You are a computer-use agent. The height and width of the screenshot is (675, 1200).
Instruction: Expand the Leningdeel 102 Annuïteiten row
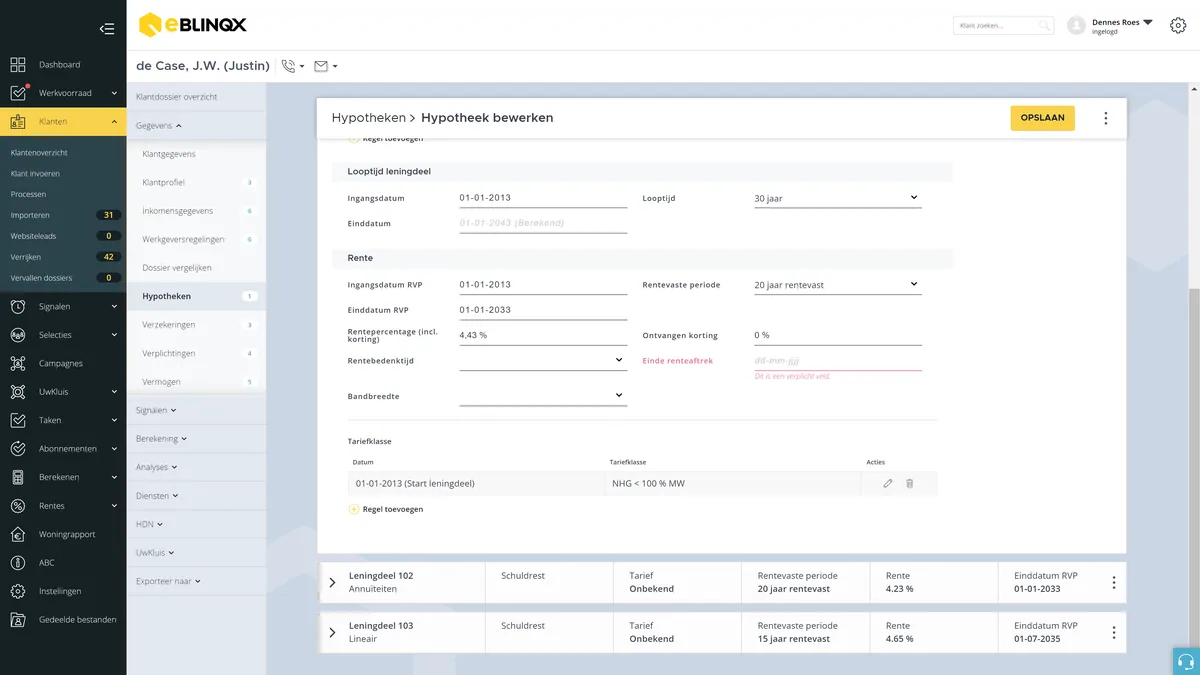click(332, 583)
